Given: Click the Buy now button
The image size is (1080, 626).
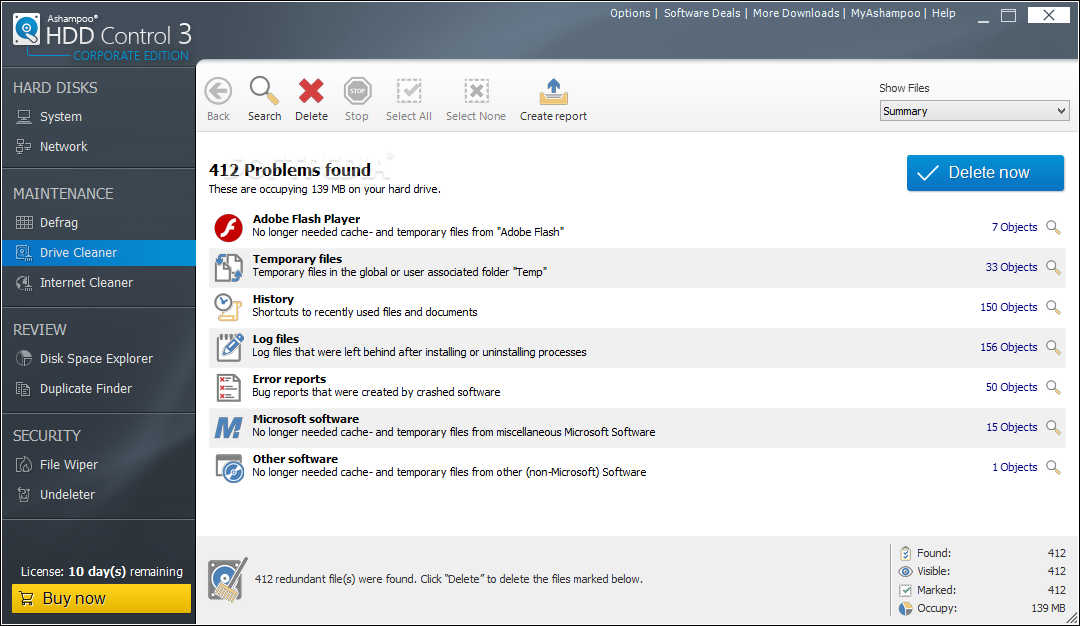Looking at the screenshot, I should click(x=101, y=598).
